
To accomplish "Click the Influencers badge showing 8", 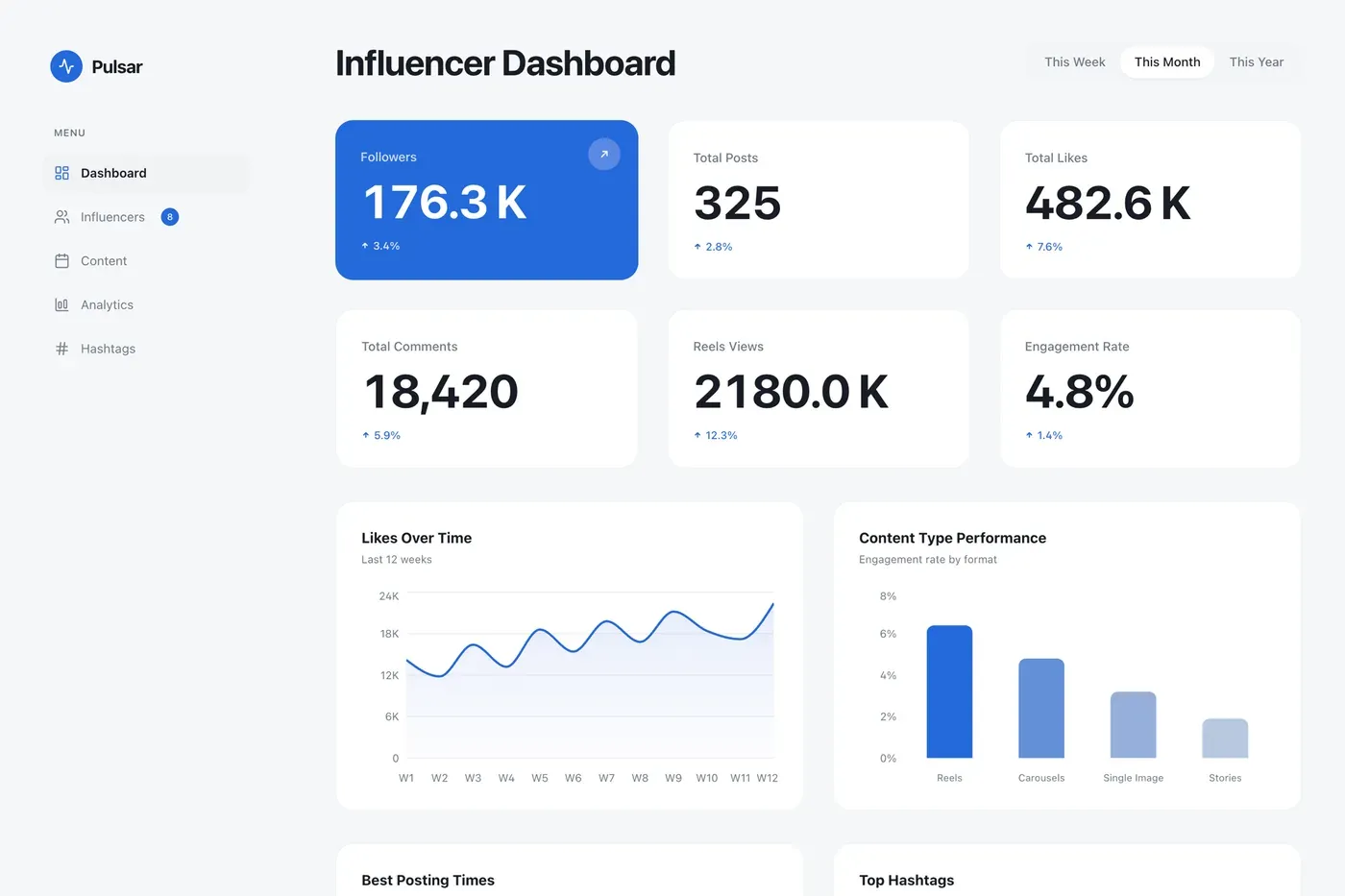I will click(x=170, y=217).
